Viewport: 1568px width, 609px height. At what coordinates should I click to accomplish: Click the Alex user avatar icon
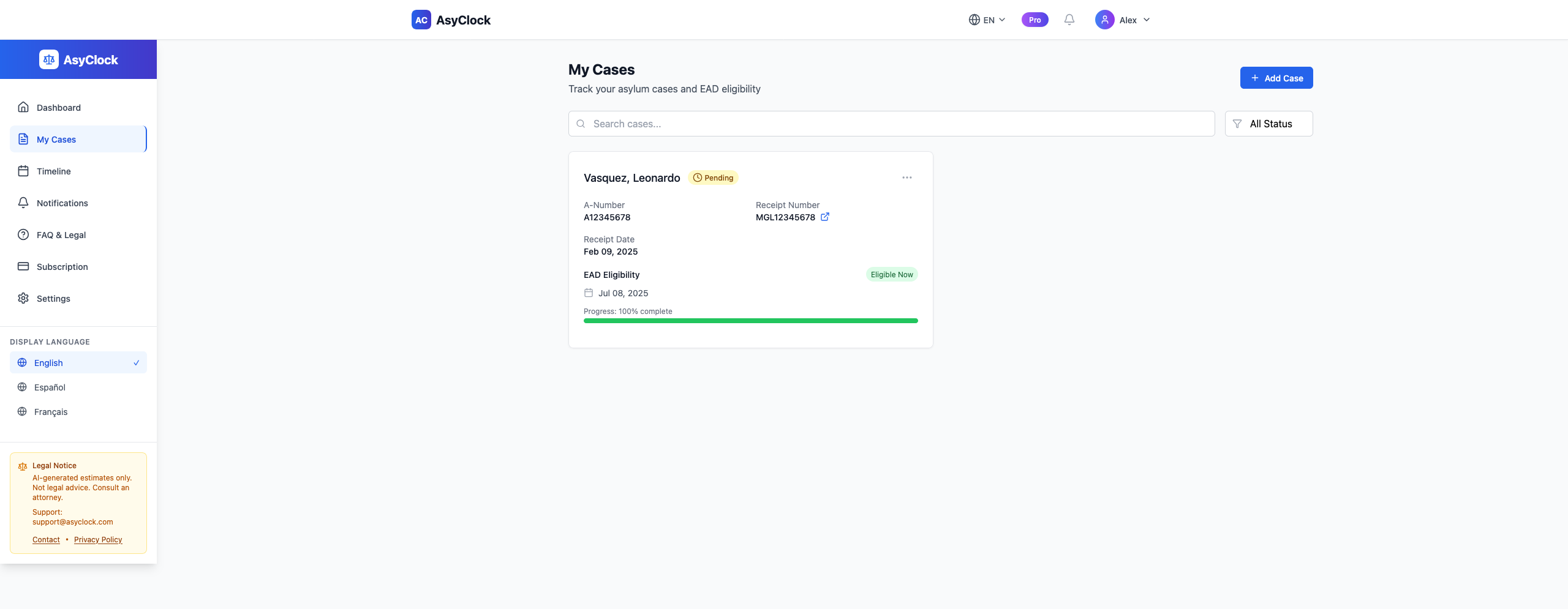coord(1104,20)
